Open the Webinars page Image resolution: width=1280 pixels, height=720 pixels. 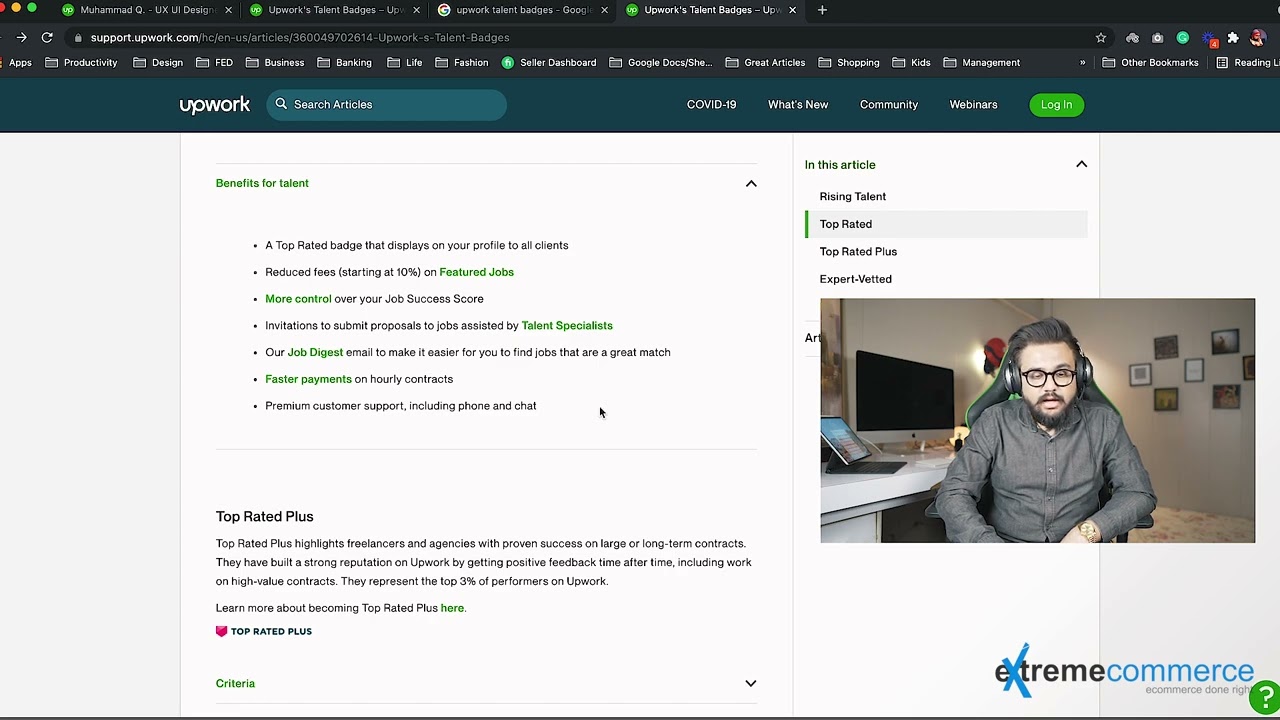coord(973,104)
